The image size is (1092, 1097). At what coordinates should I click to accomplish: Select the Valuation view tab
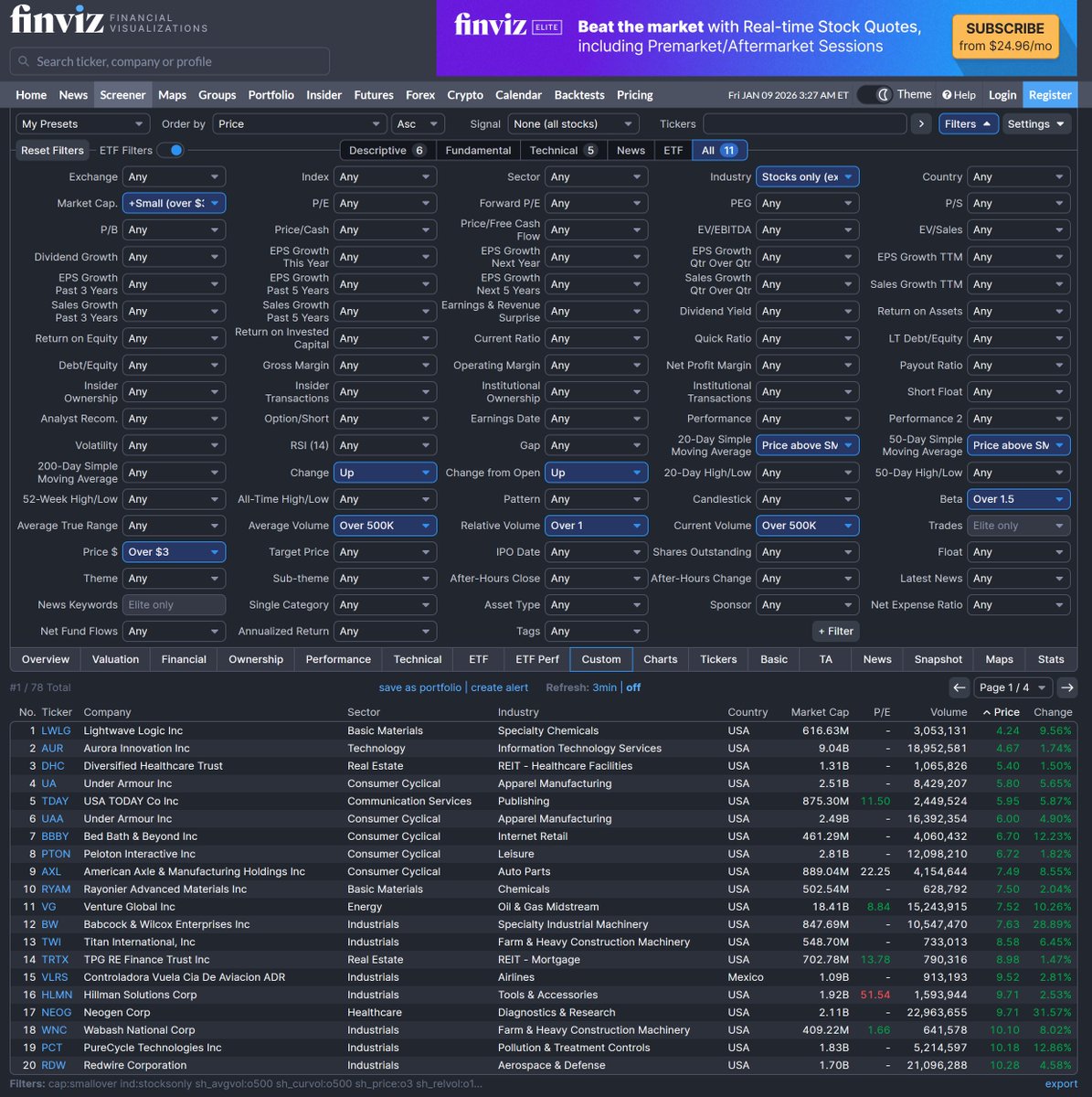click(115, 659)
